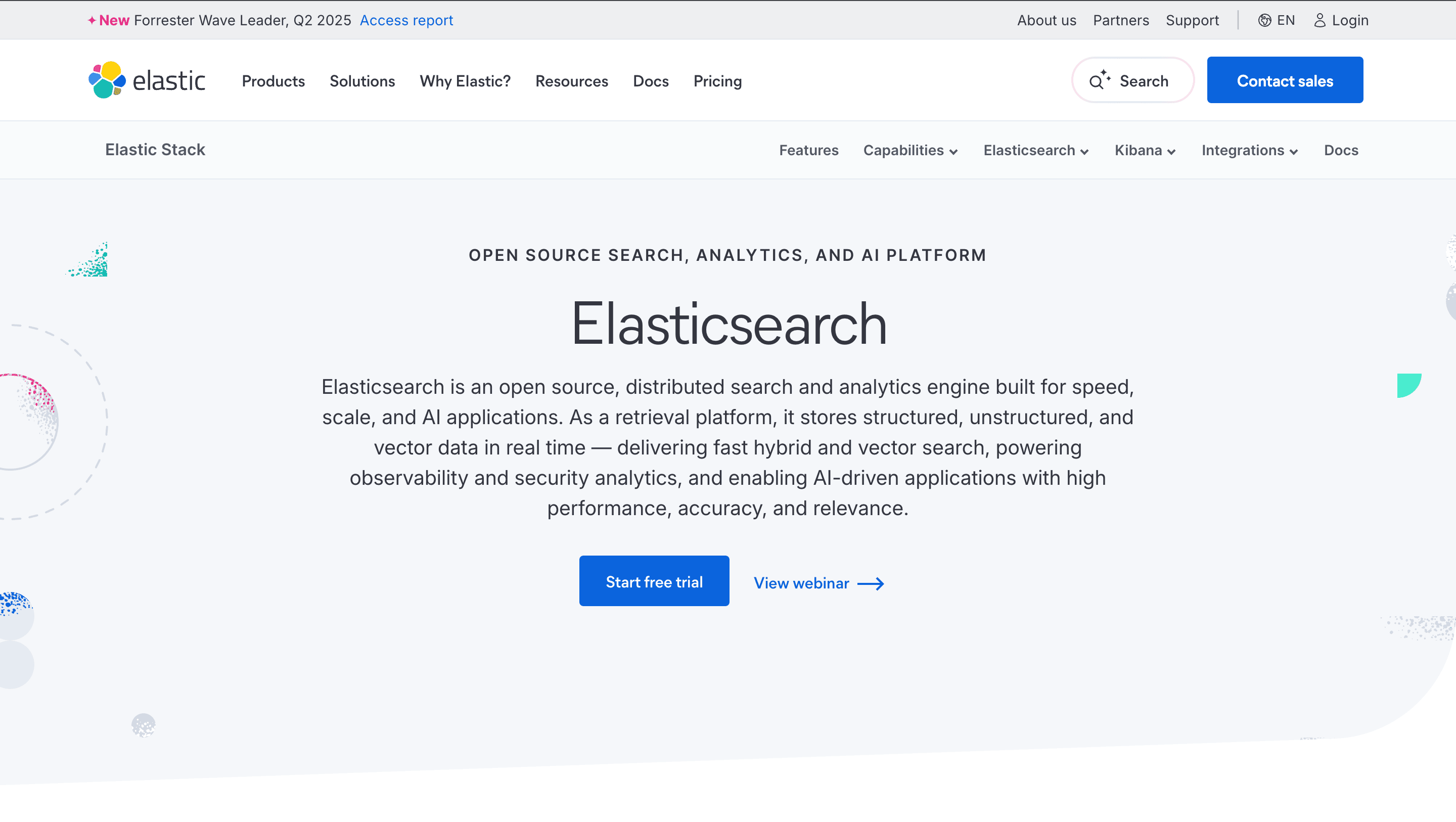Open the EN language selector

(x=1276, y=20)
